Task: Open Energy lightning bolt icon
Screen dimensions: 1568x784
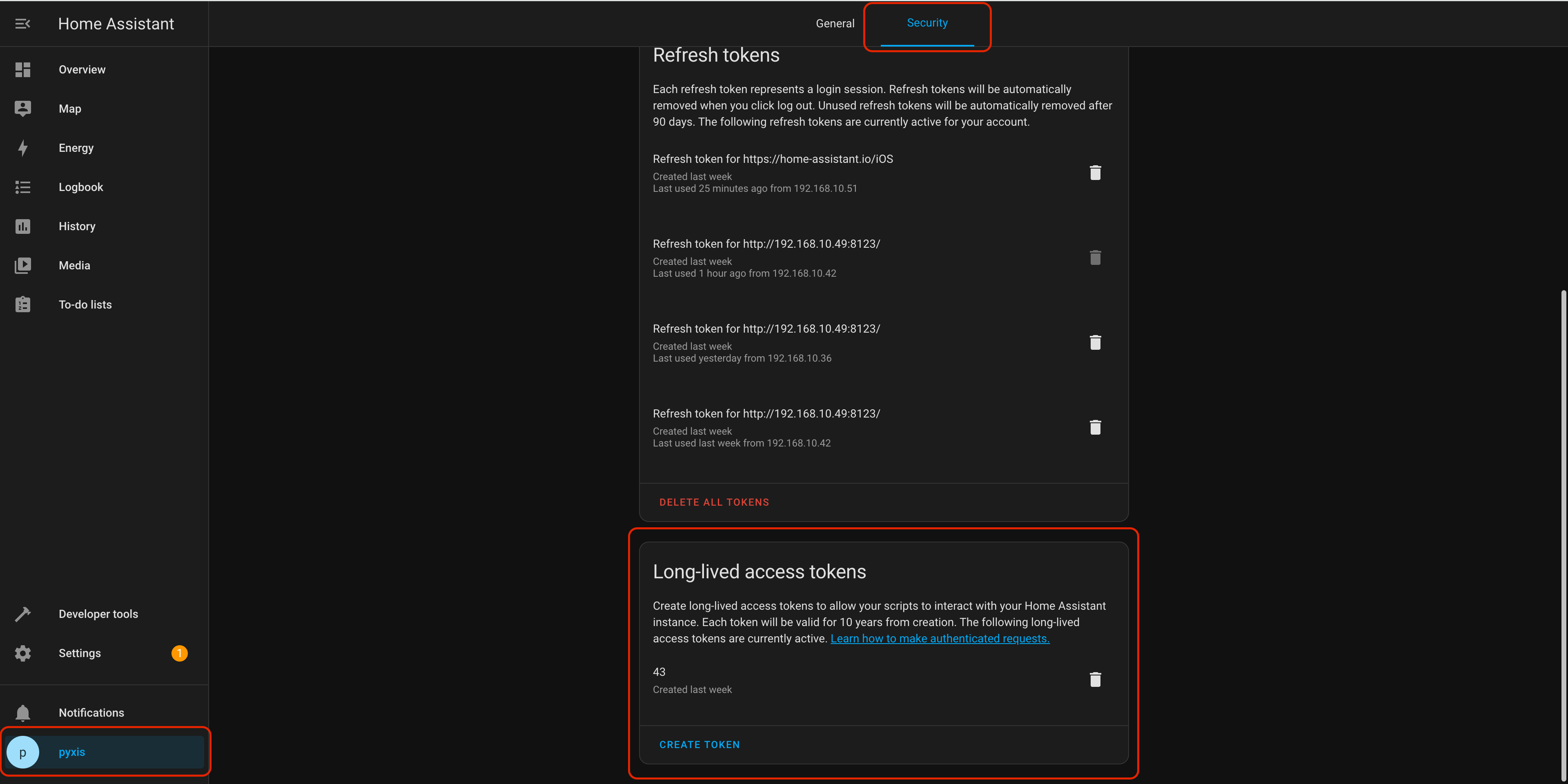Action: [x=22, y=148]
